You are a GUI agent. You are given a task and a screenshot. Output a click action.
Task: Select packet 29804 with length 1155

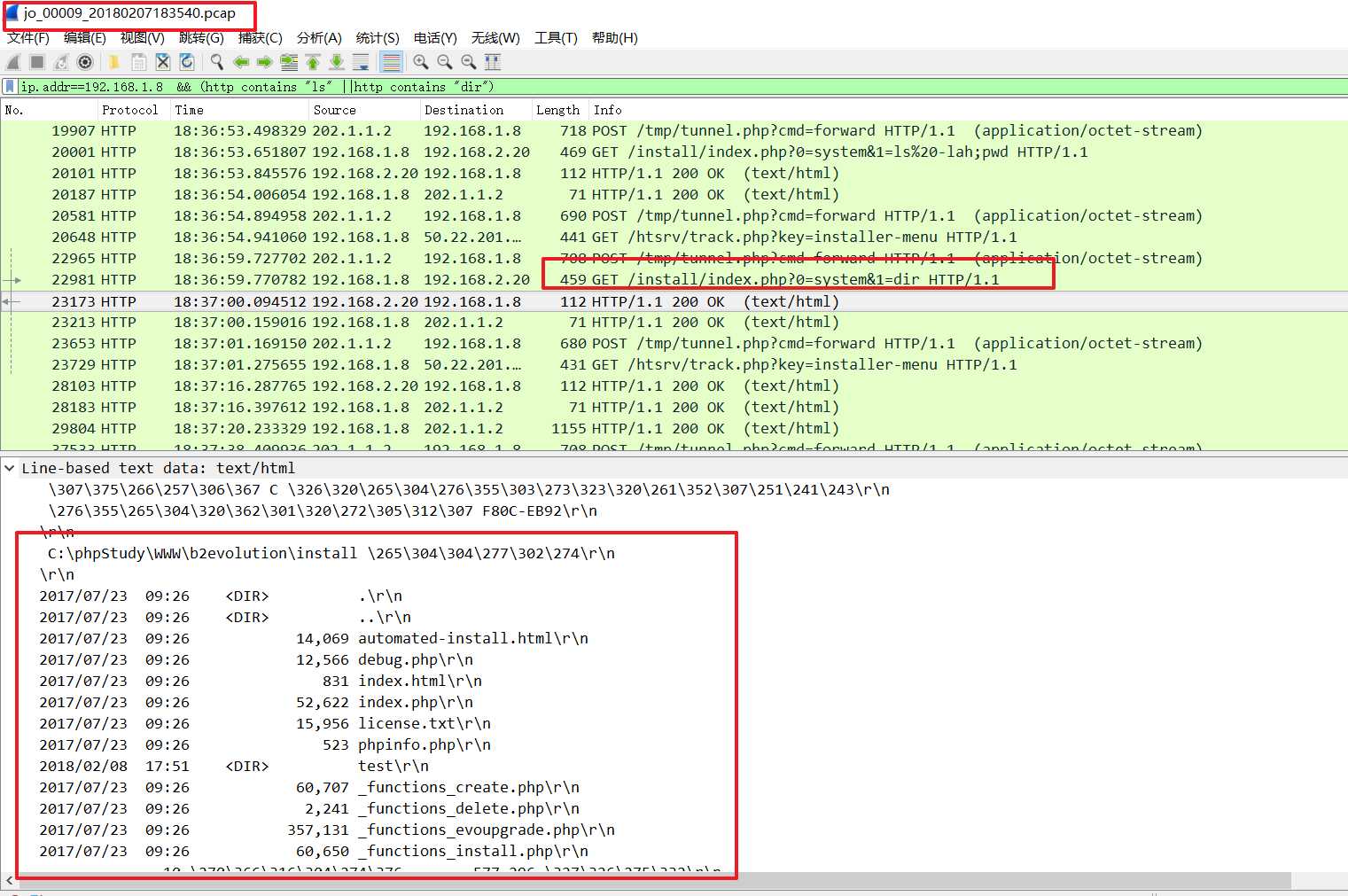tap(674, 428)
